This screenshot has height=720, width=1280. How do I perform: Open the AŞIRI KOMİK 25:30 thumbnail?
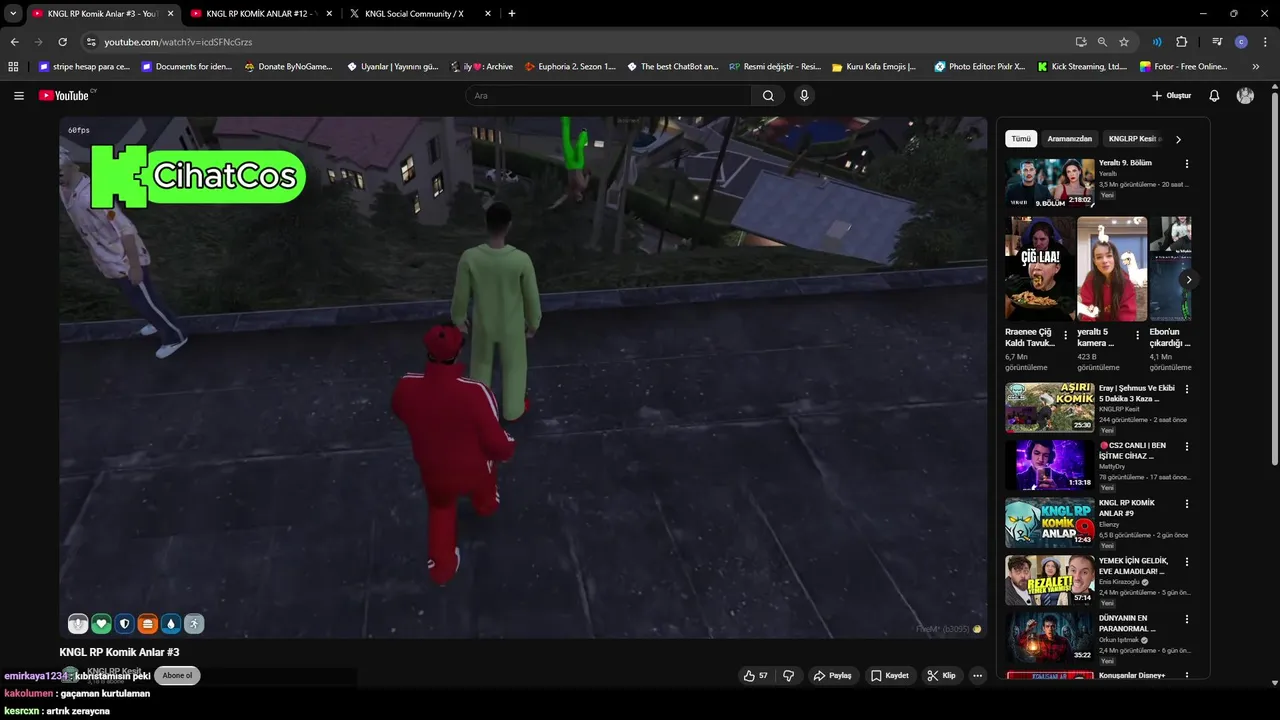click(x=1049, y=407)
